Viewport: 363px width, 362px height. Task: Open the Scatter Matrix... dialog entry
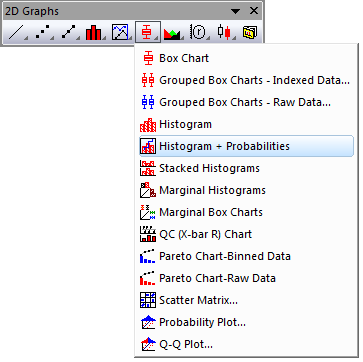pos(246,300)
